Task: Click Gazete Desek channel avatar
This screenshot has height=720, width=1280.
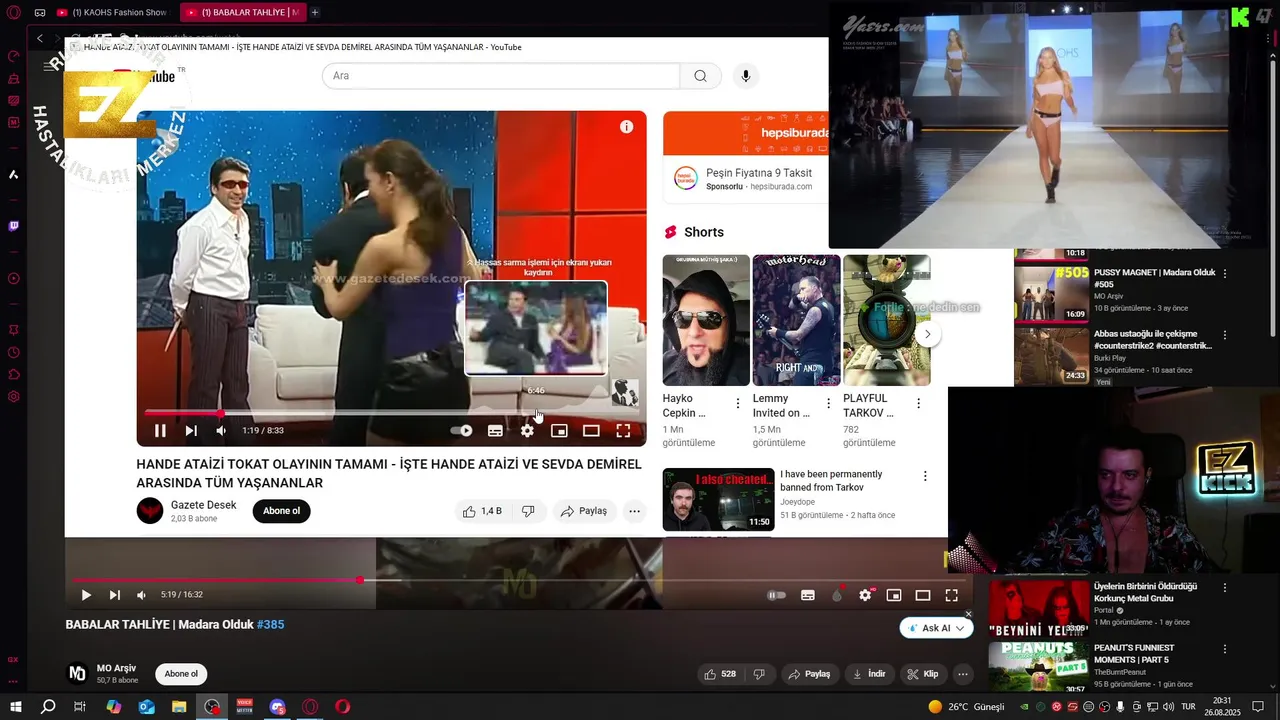Action: pyautogui.click(x=150, y=511)
